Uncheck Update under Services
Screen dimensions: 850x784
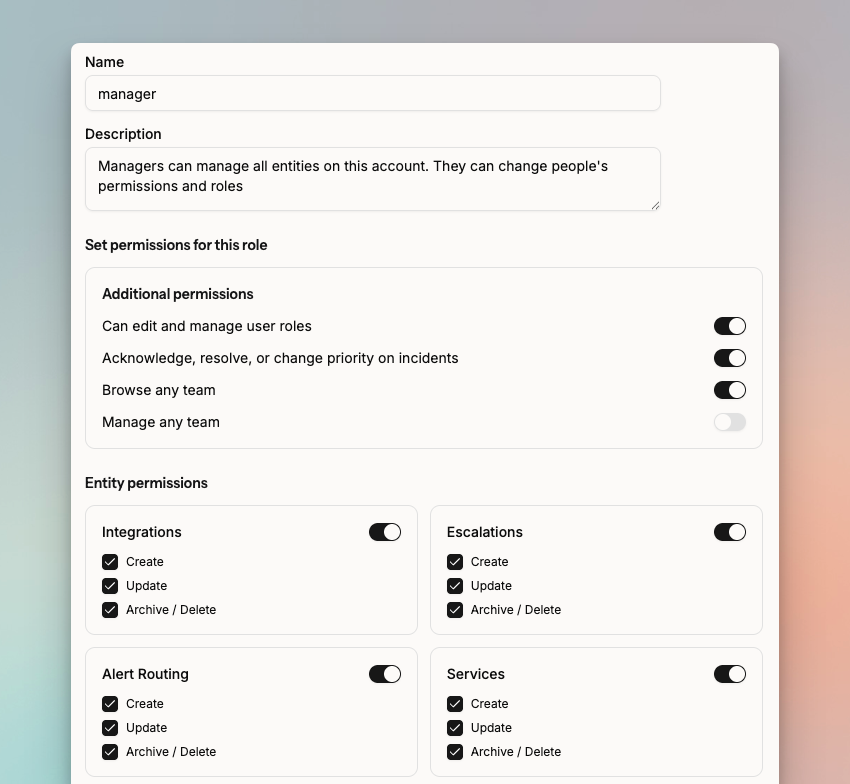click(455, 728)
